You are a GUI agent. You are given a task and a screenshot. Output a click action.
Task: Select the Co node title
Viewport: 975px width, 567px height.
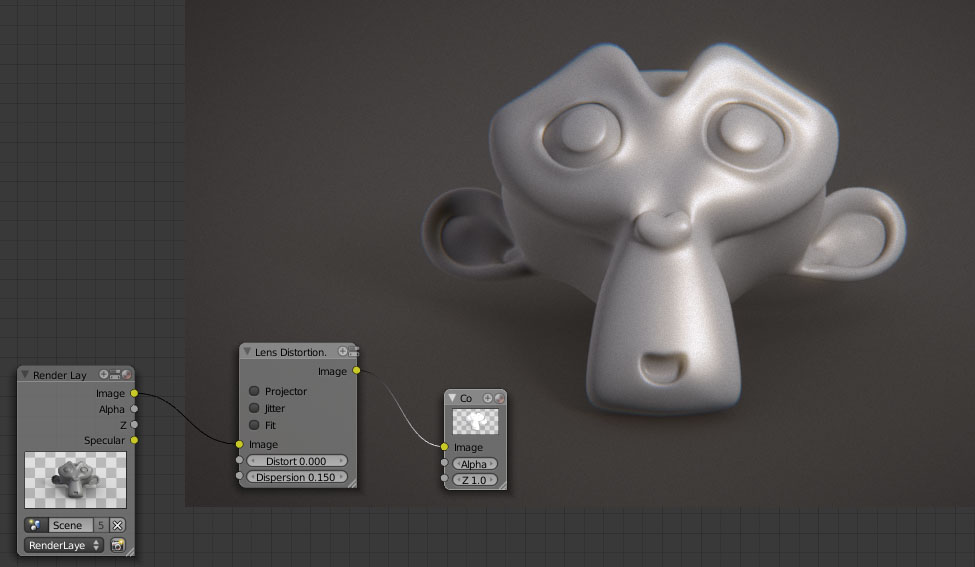466,398
